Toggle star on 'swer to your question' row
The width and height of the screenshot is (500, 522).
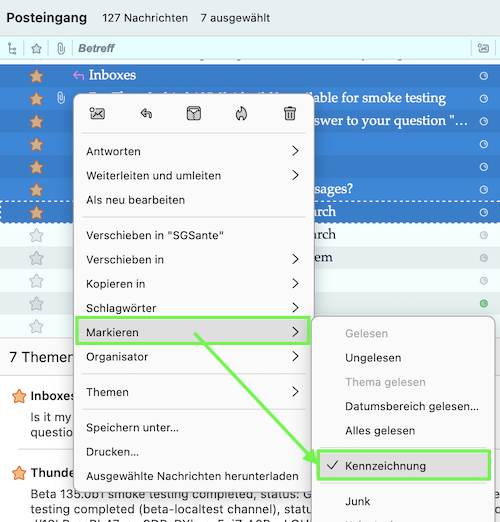click(36, 121)
